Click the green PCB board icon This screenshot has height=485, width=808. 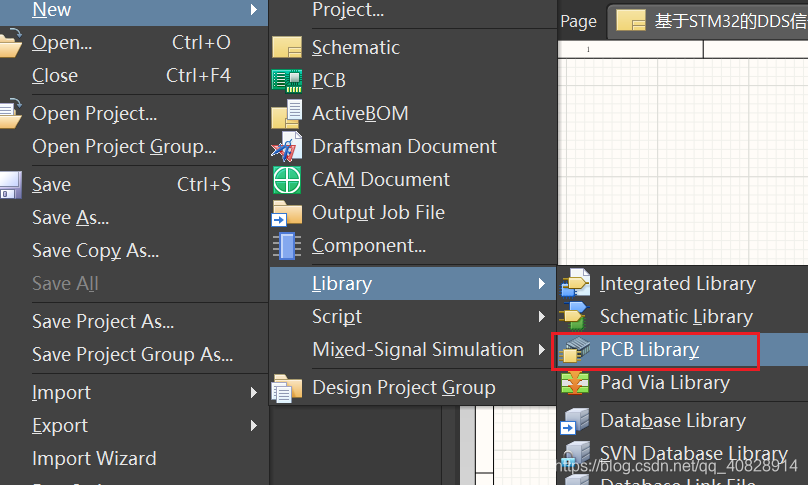pyautogui.click(x=287, y=80)
